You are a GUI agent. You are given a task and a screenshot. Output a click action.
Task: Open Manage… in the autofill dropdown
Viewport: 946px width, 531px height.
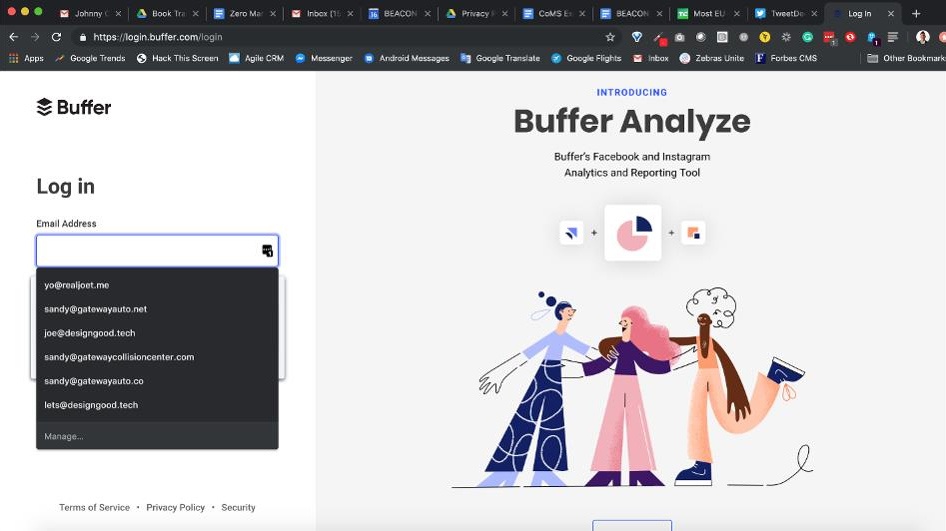coord(64,436)
